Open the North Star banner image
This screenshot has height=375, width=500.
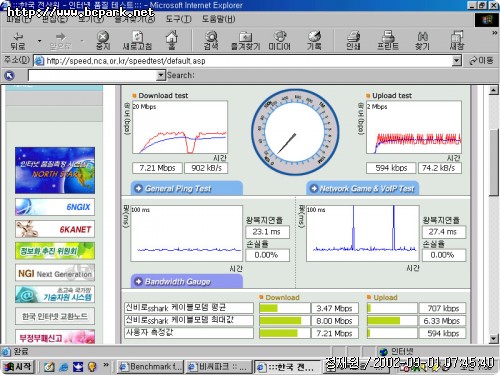tap(55, 170)
